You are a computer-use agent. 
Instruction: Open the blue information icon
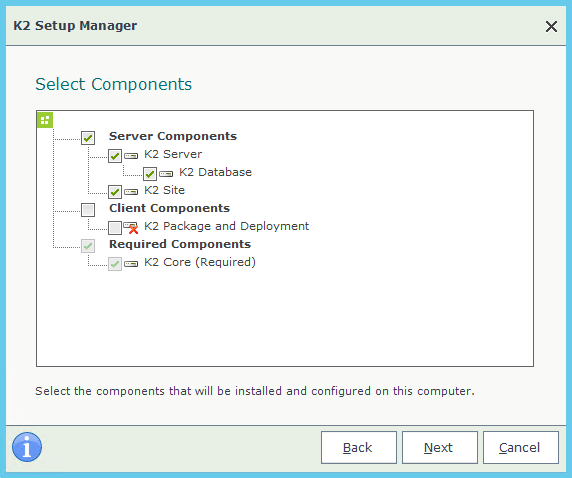27,447
